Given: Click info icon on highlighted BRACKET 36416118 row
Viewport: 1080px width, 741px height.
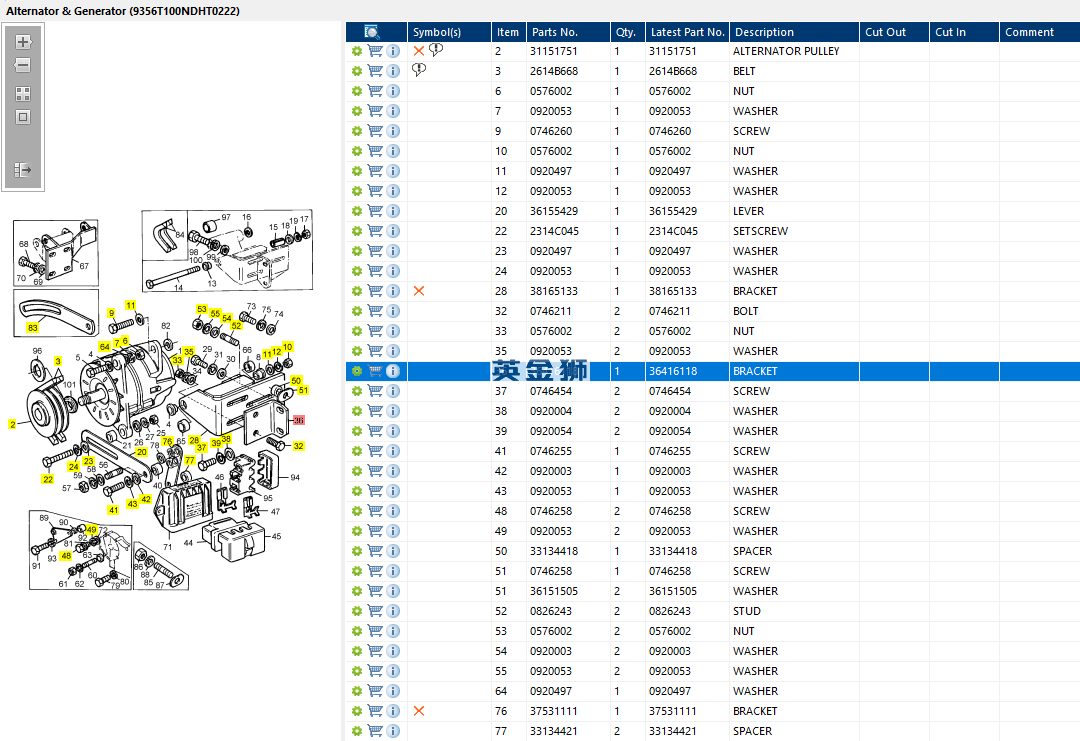Looking at the screenshot, I should click(x=393, y=370).
